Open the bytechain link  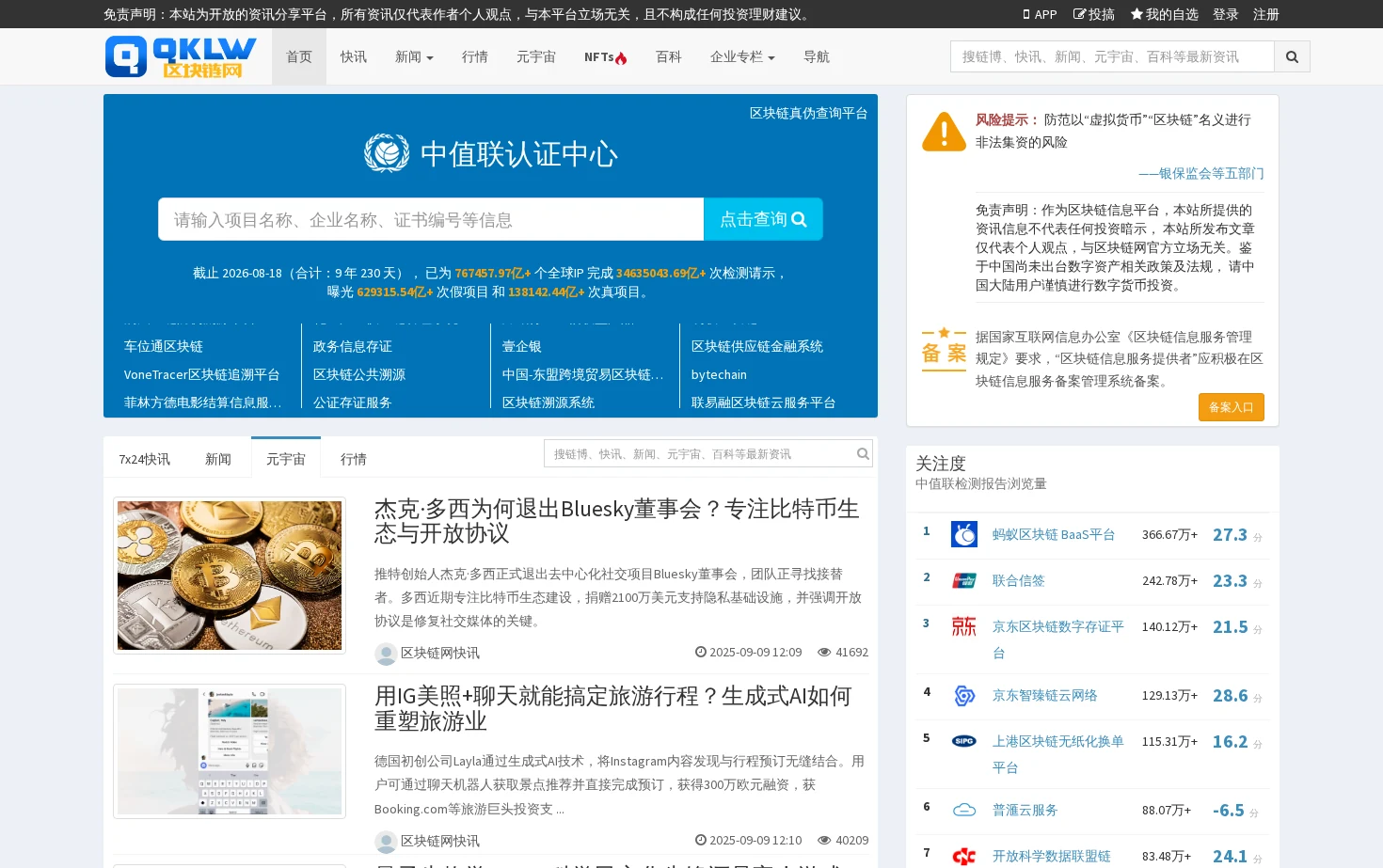(x=719, y=374)
